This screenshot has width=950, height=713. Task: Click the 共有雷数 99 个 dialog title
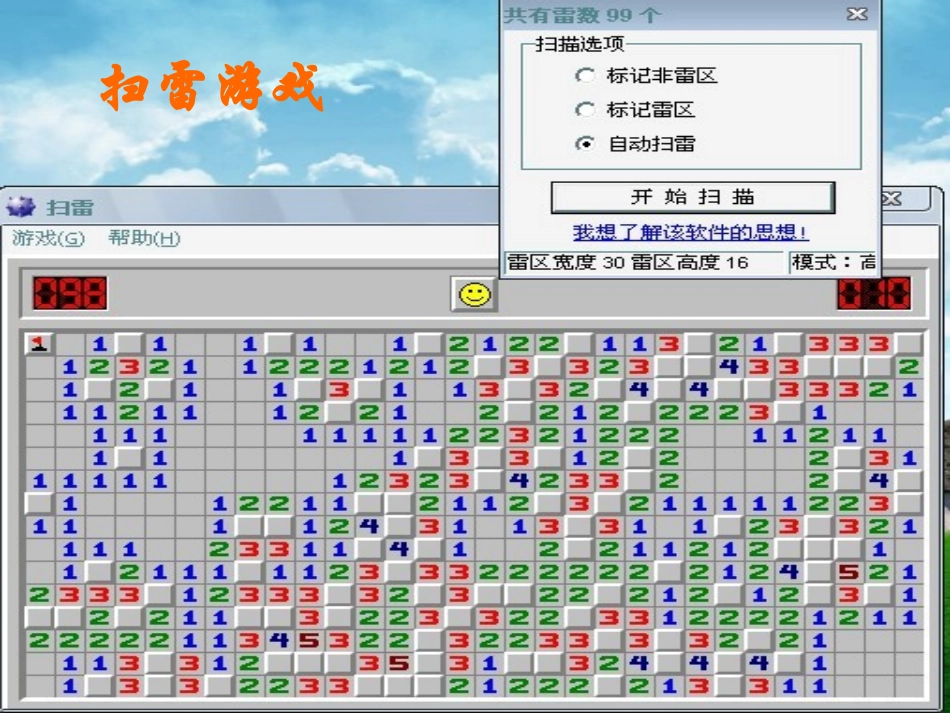click(582, 15)
